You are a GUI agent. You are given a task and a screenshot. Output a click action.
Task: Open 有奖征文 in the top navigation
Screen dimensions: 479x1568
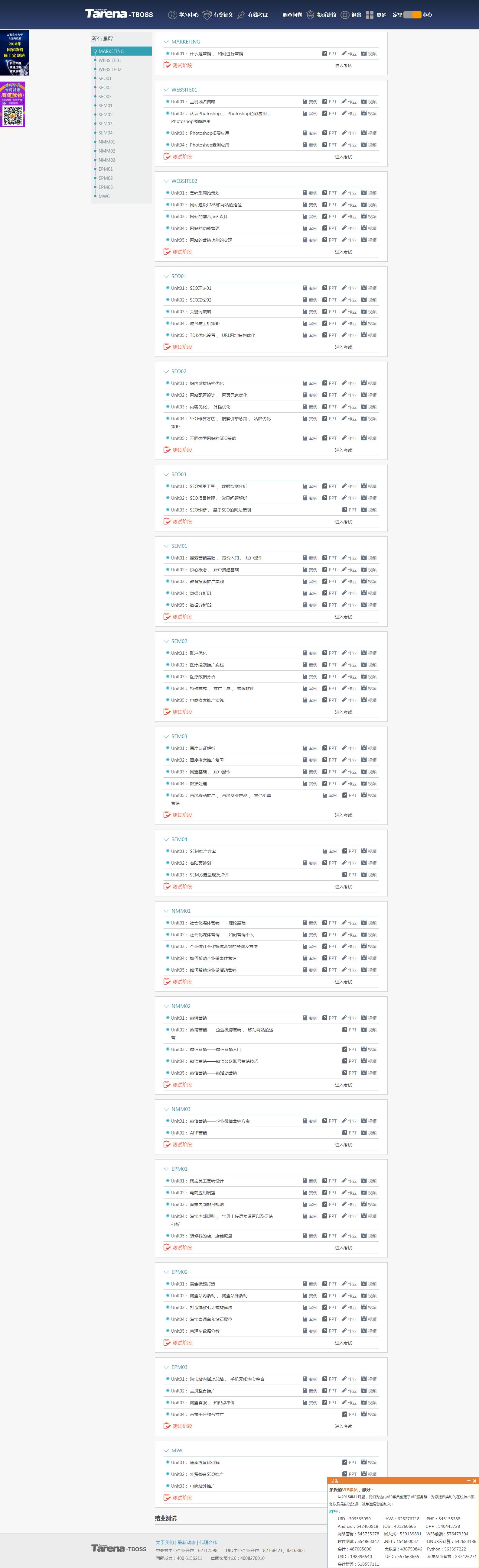[x=218, y=15]
